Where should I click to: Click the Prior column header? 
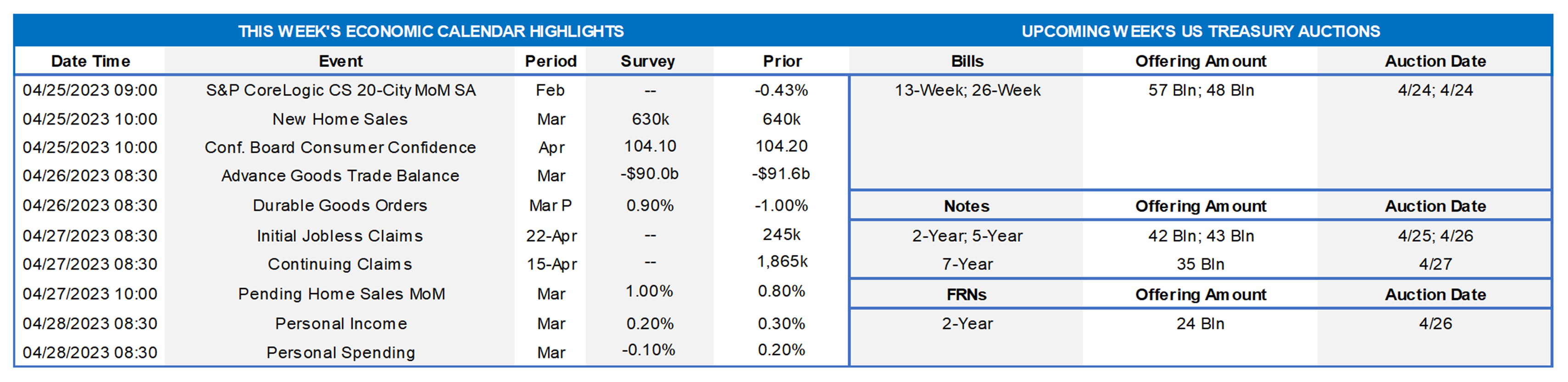(782, 61)
